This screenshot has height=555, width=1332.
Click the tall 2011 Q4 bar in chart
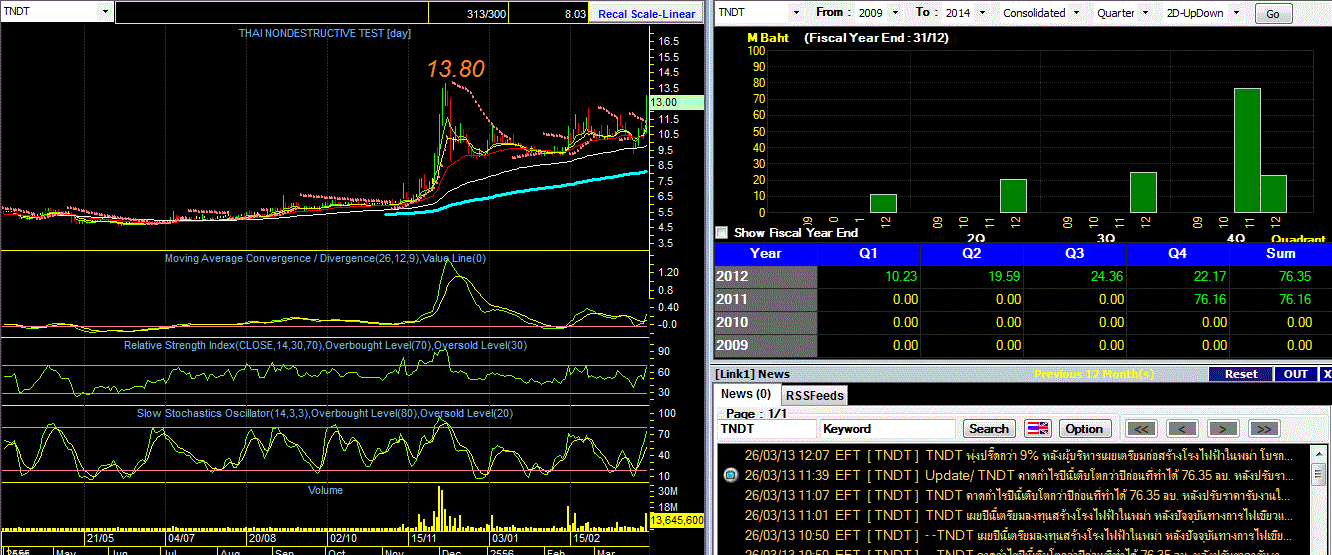pos(1247,150)
